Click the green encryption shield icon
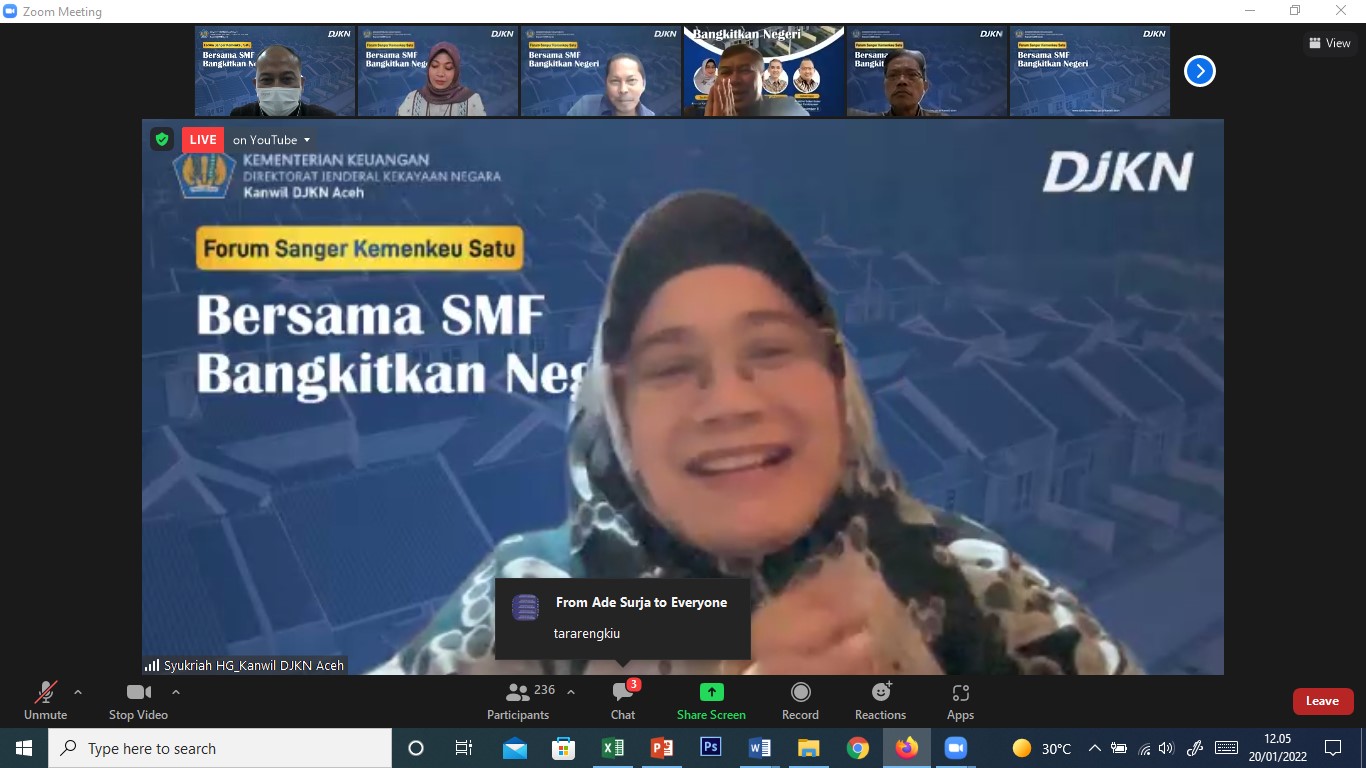1366x768 pixels. [x=162, y=139]
